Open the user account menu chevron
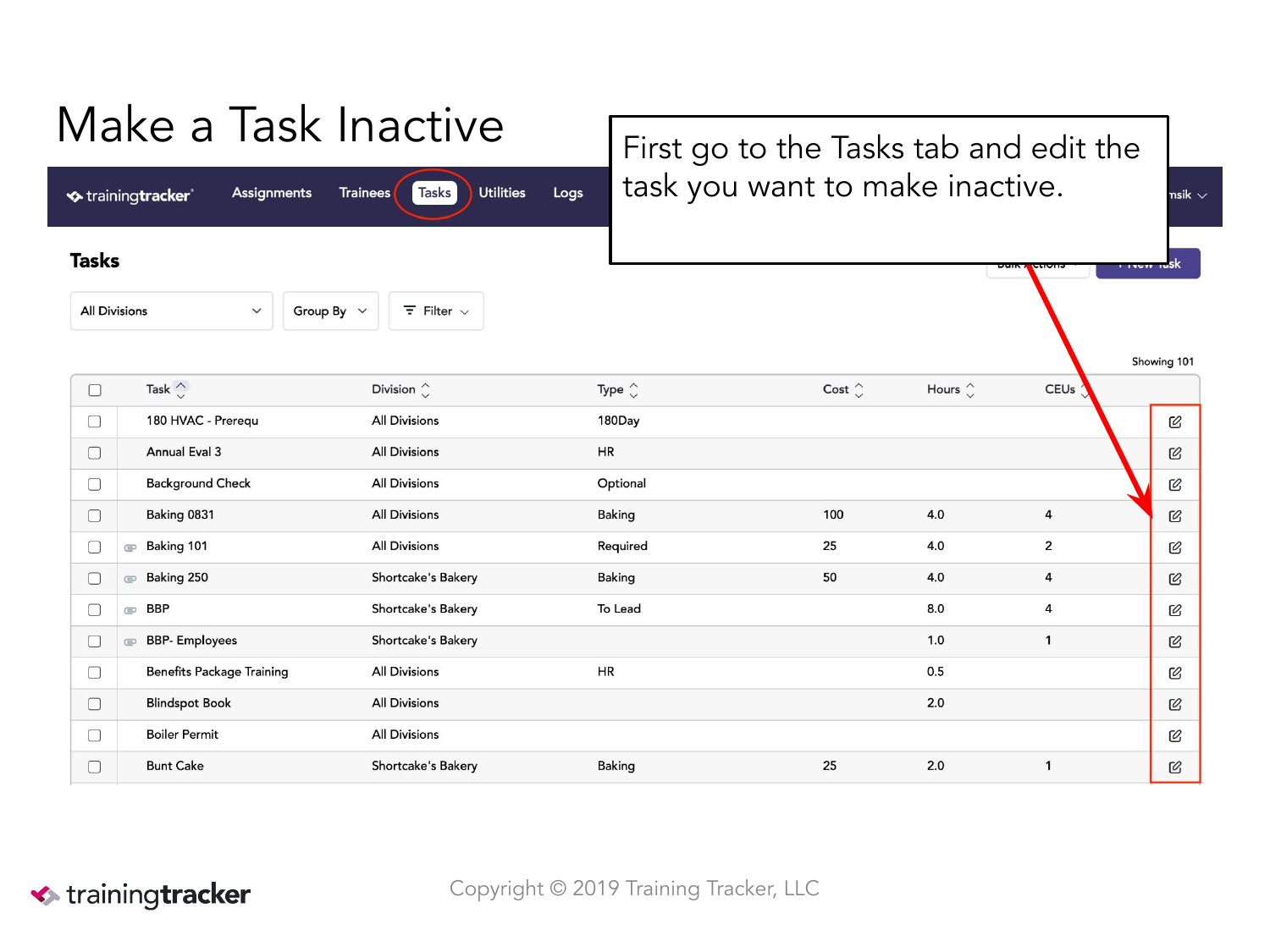 [x=1202, y=195]
